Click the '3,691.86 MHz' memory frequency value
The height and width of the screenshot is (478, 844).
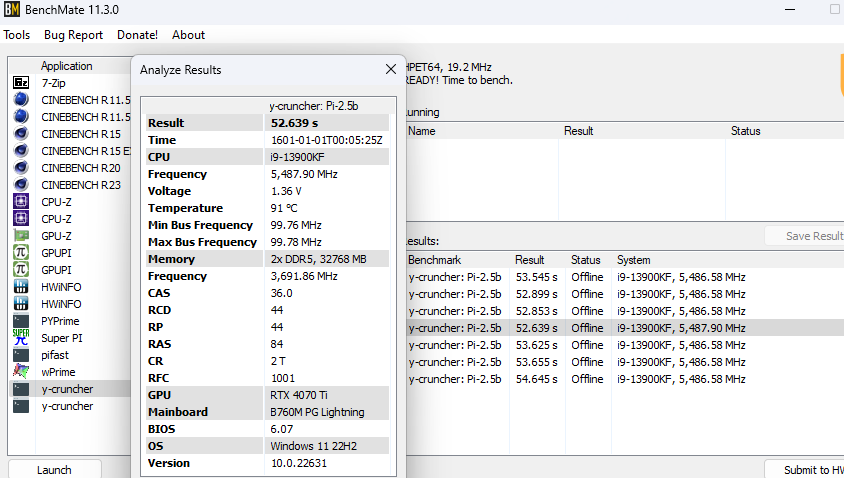[304, 276]
